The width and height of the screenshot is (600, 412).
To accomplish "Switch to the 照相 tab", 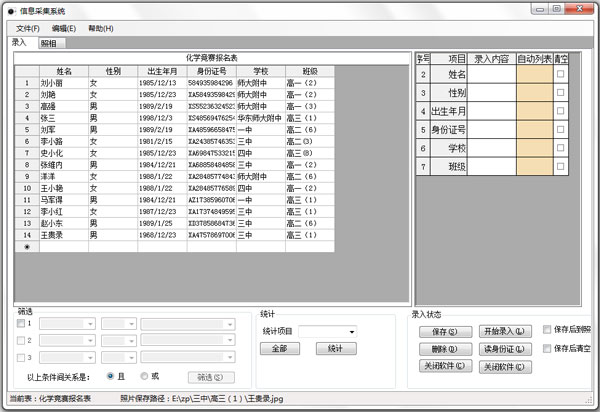I will (x=48, y=44).
